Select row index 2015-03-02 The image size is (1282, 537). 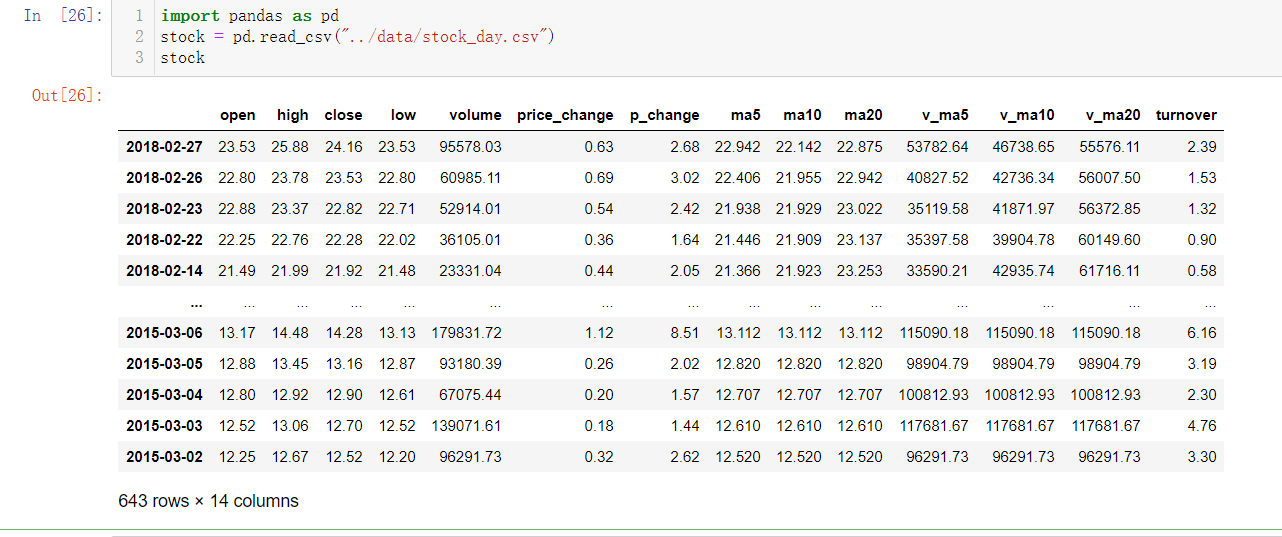pos(164,457)
